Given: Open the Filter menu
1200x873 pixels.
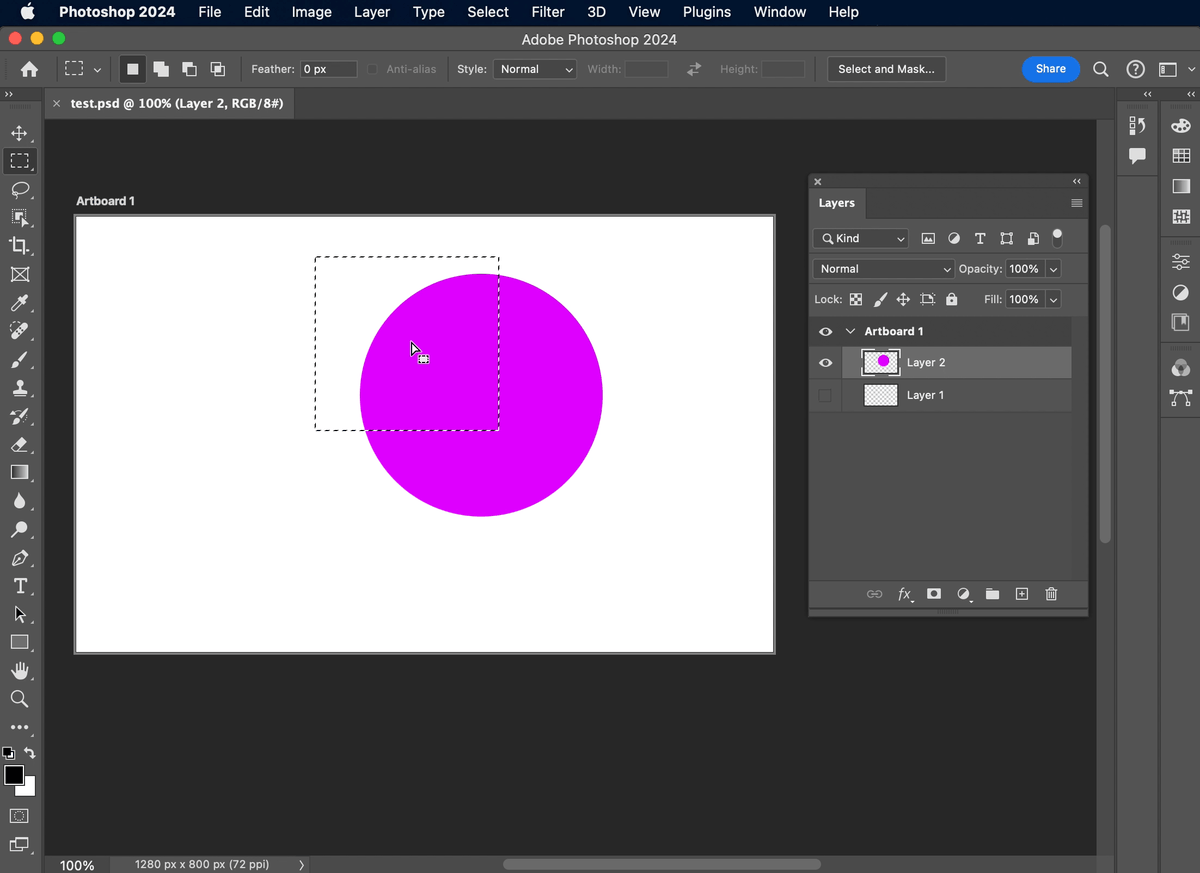Looking at the screenshot, I should pos(548,12).
